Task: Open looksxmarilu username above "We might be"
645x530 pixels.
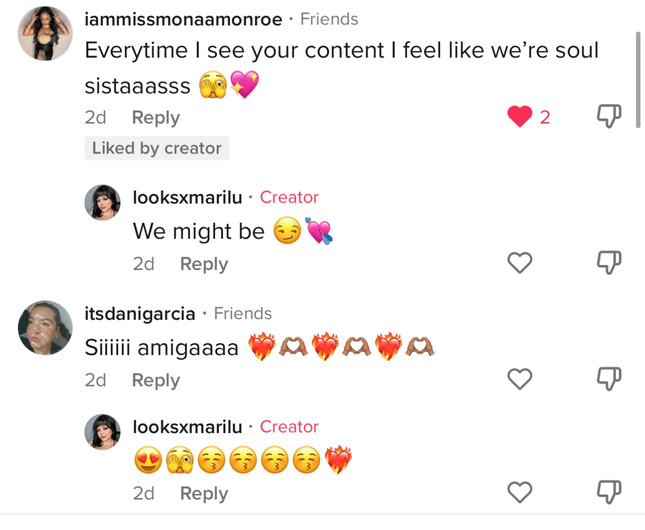Action: (187, 197)
